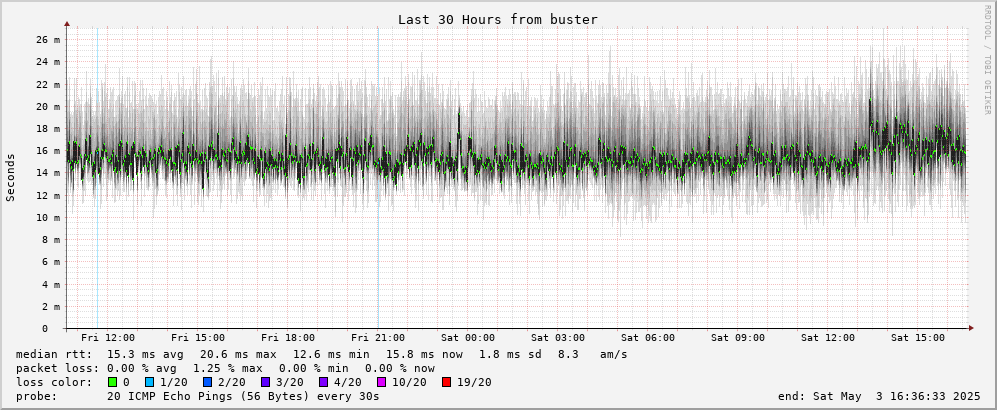997x410 pixels.
Task: Click the red 19/20 loss swatch
Action: tap(448, 382)
